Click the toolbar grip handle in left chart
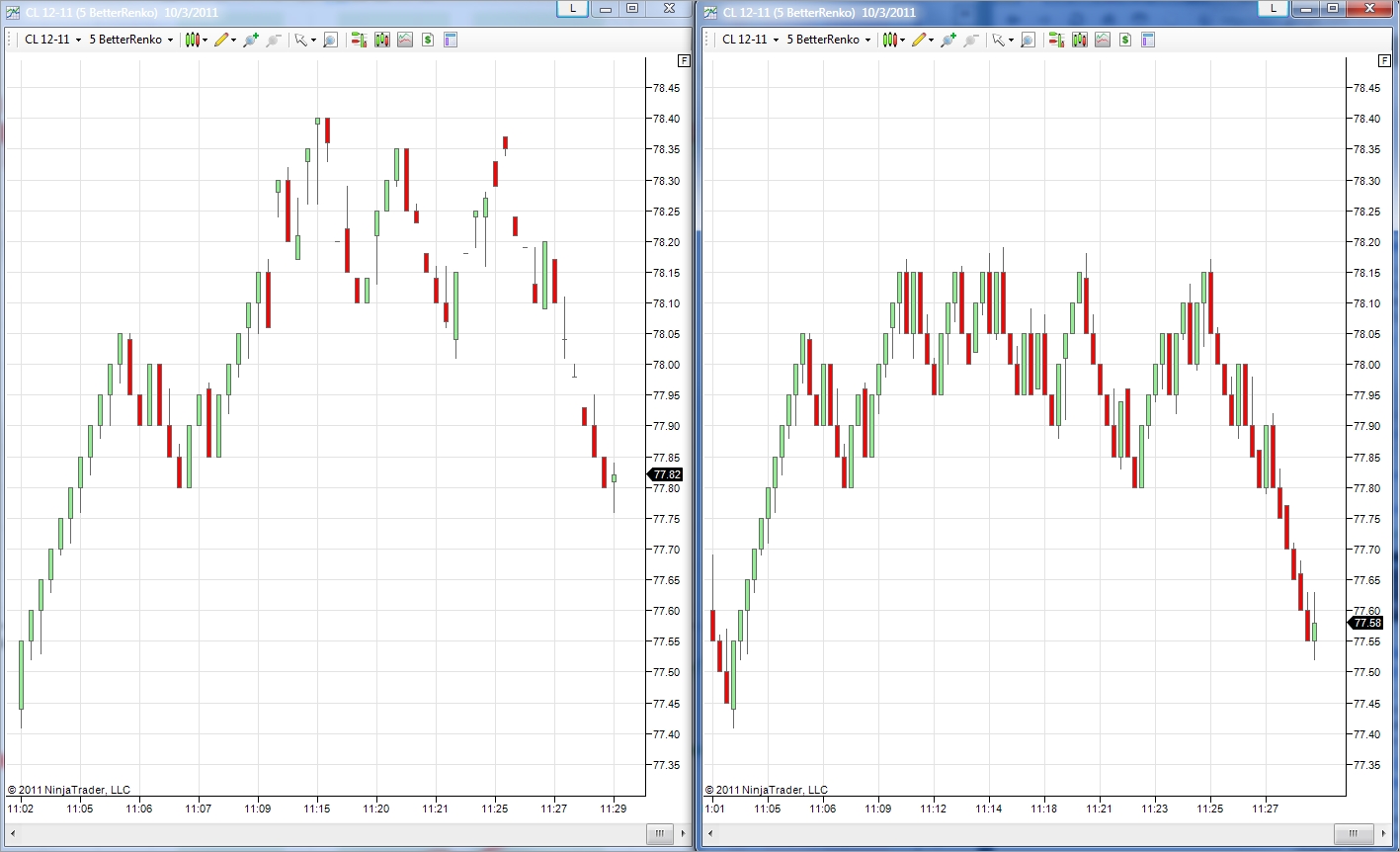This screenshot has width=1400, height=852. point(11,40)
